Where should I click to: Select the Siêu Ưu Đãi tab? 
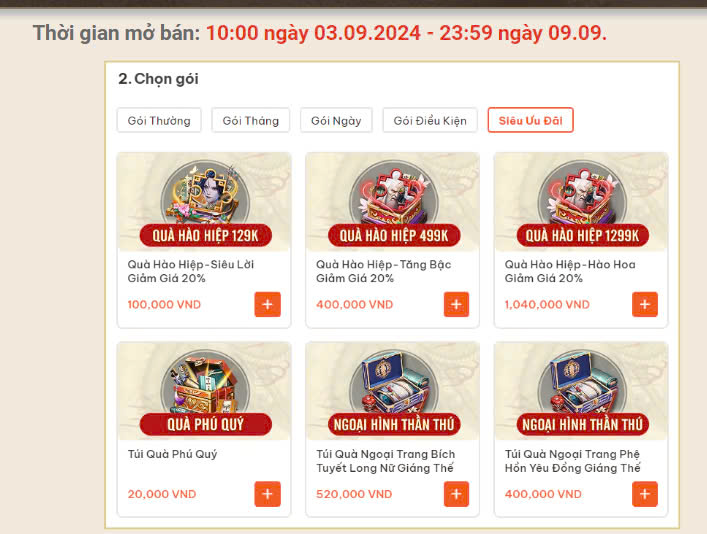[x=531, y=120]
